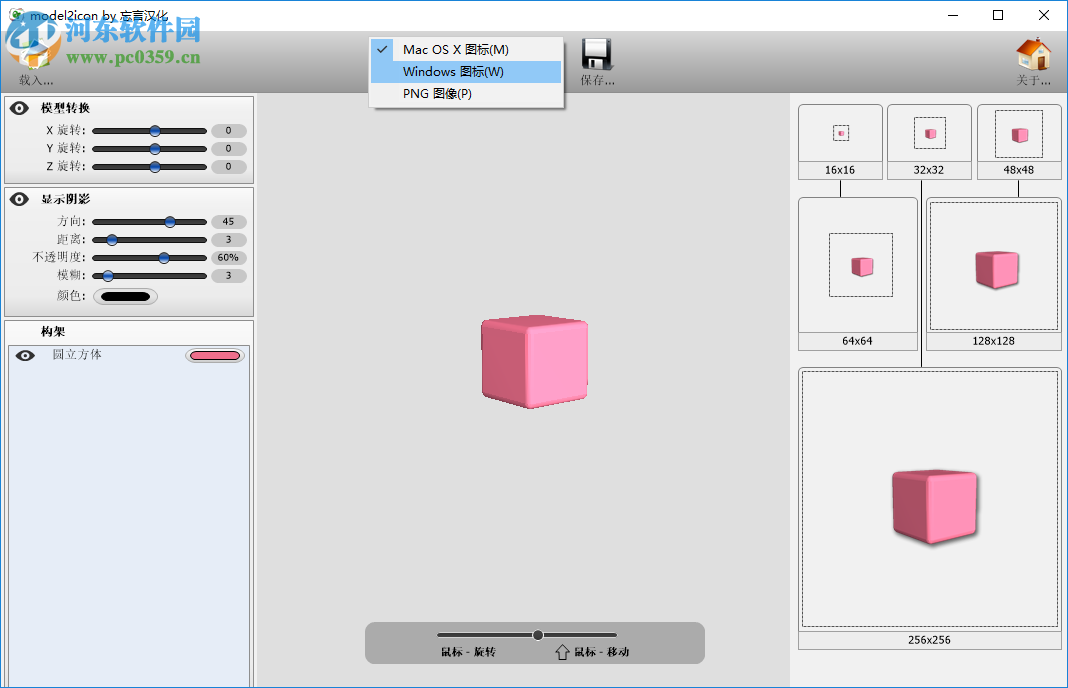Adjust the Y 旋转 slider handle

tap(155, 148)
